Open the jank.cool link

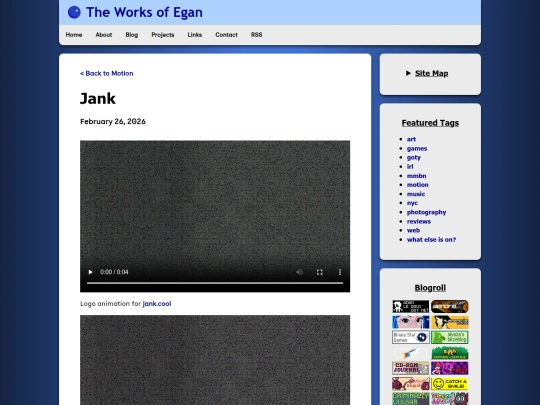point(157,304)
